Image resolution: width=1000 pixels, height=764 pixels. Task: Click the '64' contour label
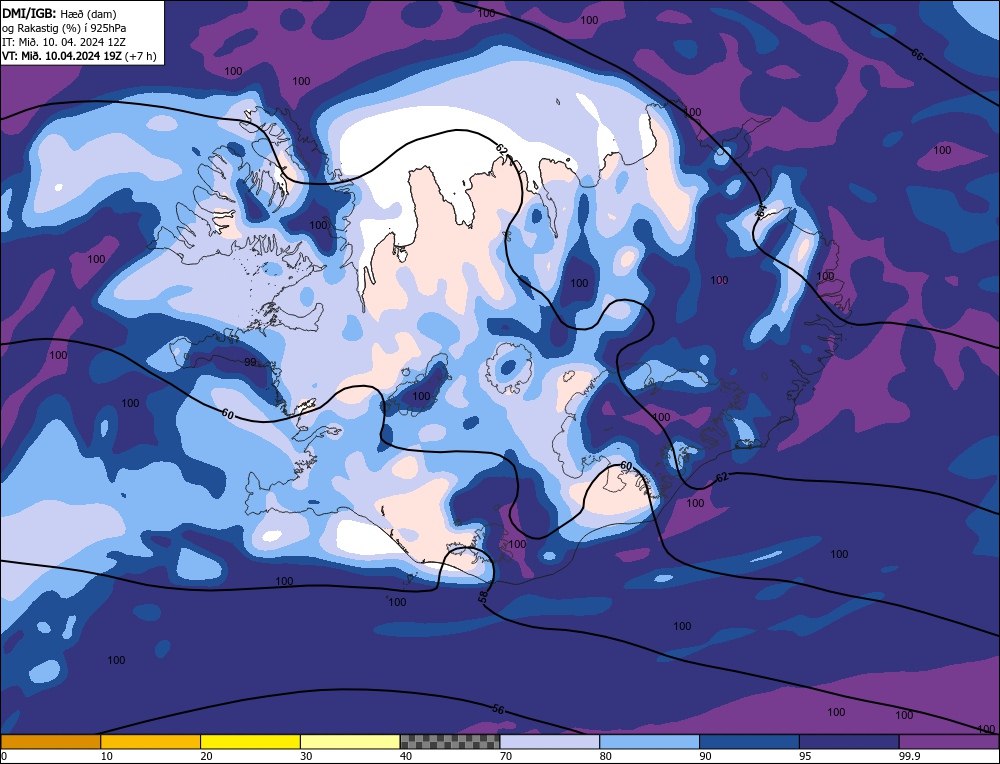point(761,210)
